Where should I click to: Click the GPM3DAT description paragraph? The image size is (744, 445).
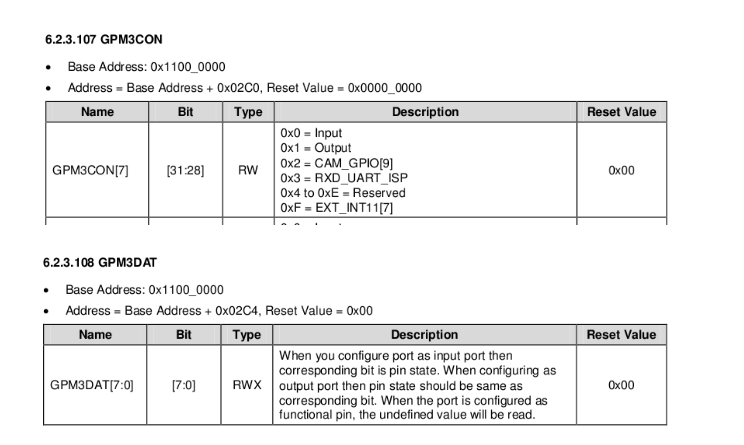(x=416, y=385)
